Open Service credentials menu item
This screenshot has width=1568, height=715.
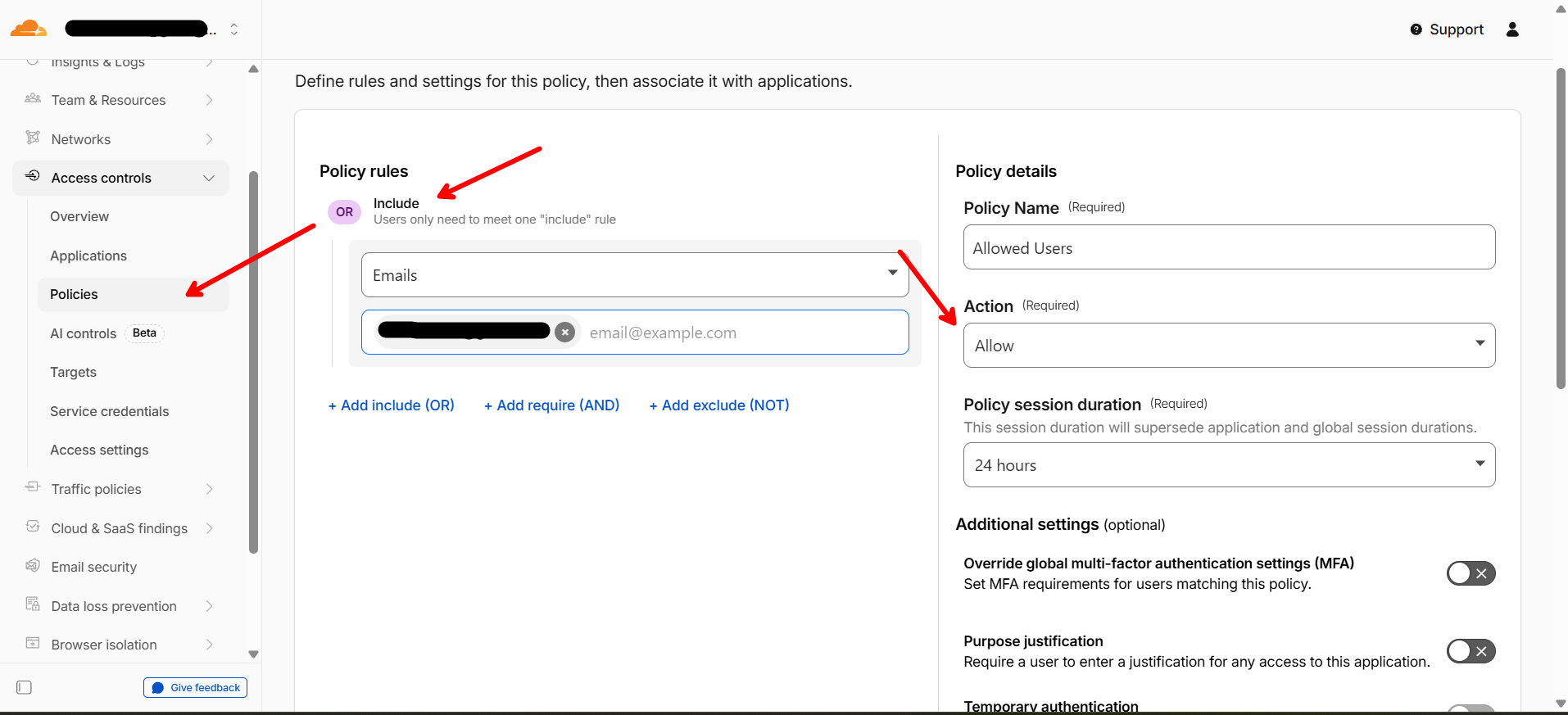[109, 411]
